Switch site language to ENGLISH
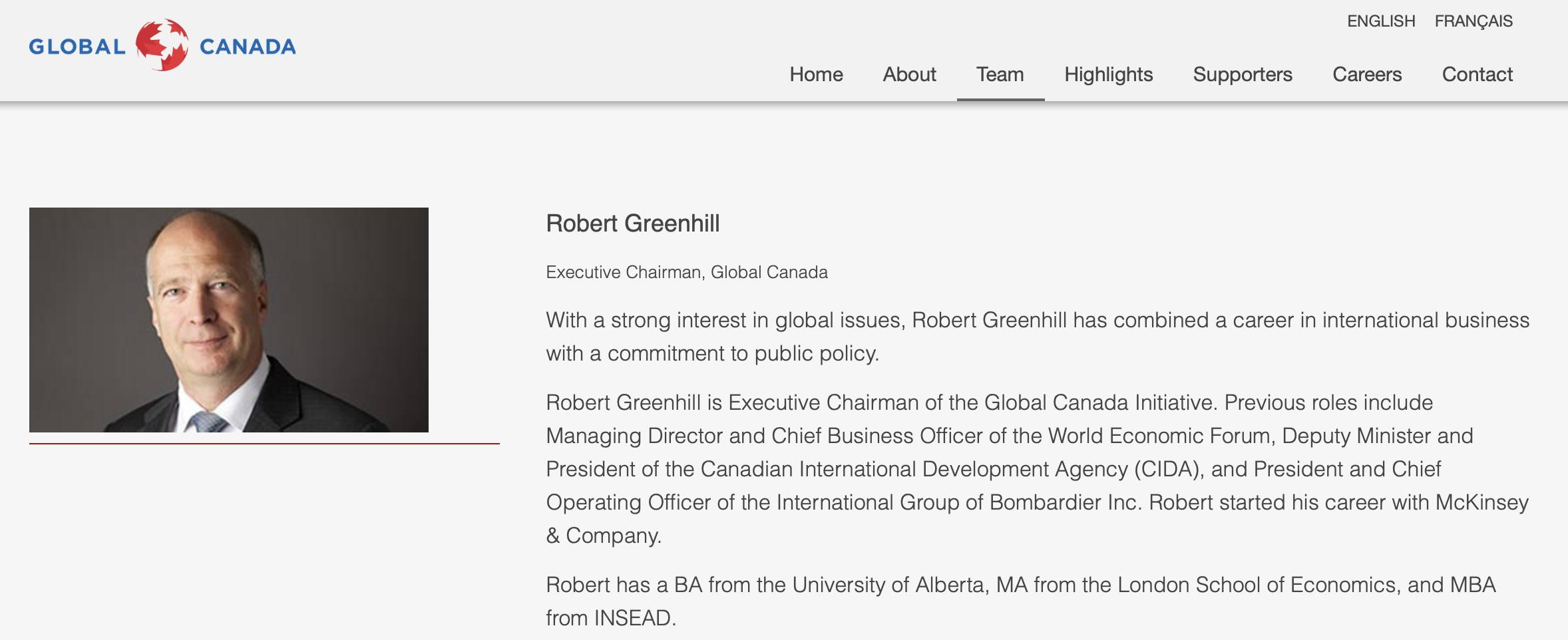Viewport: 1568px width, 640px height. (1381, 21)
